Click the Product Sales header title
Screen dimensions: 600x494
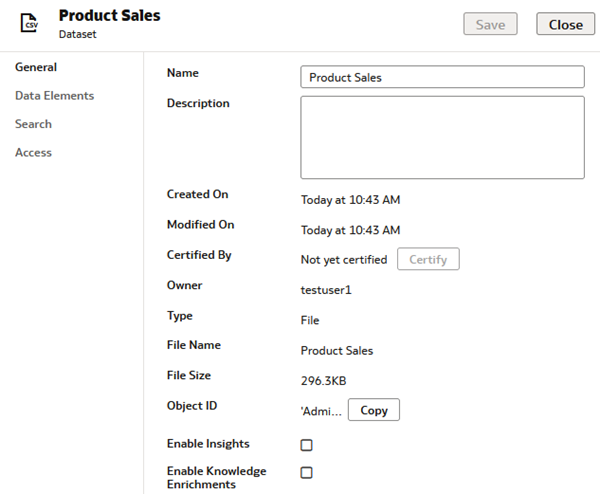pos(109,15)
